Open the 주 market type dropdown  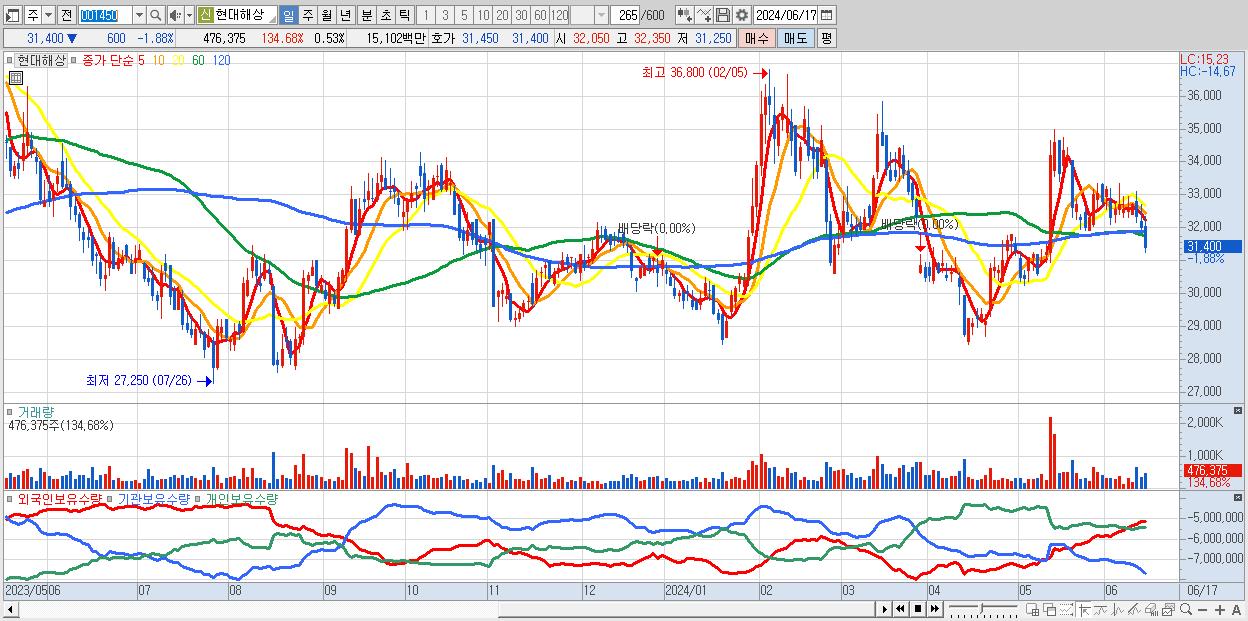(x=48, y=15)
